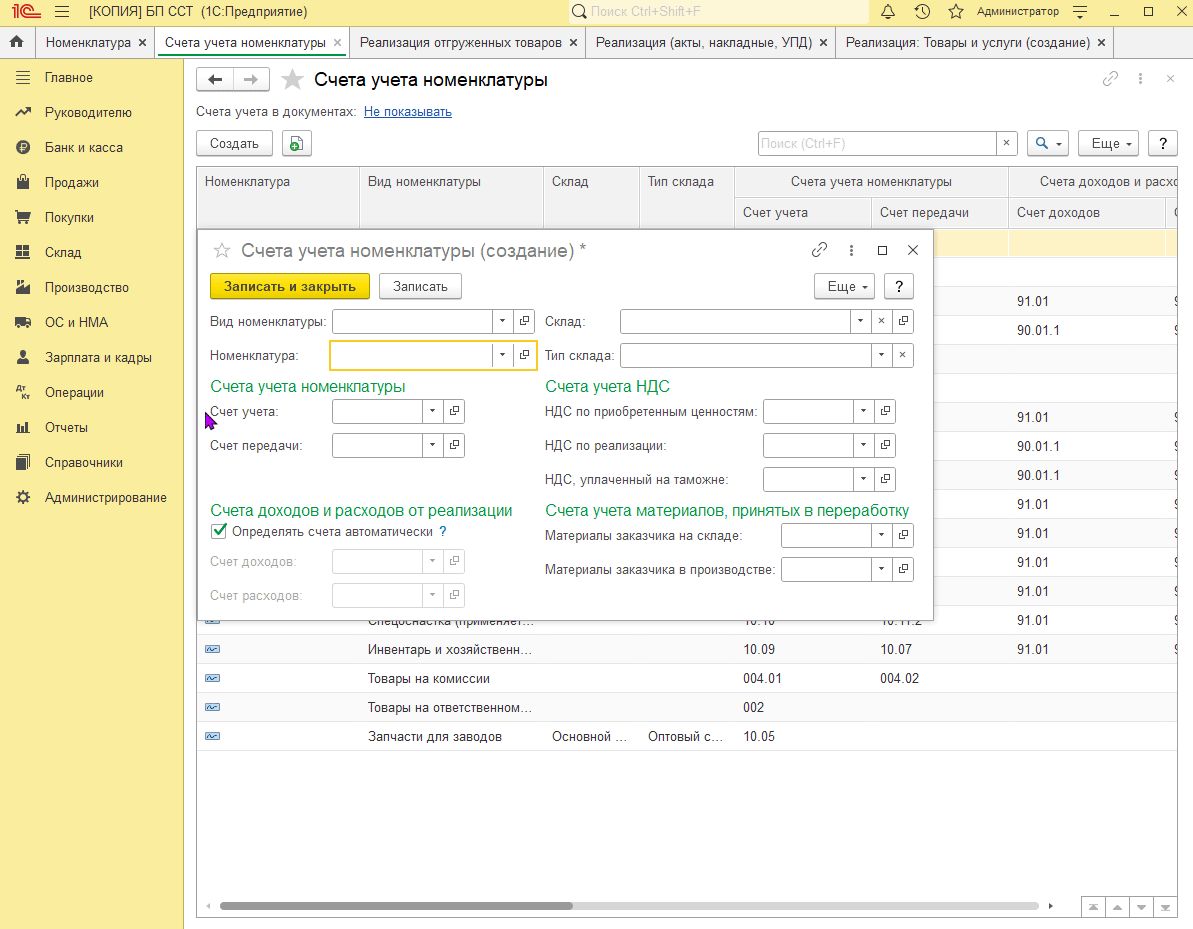This screenshot has height=929, width=1193.
Task: Switch to Реализация (акты, накладные, УПД) tab
Action: pyautogui.click(x=704, y=43)
